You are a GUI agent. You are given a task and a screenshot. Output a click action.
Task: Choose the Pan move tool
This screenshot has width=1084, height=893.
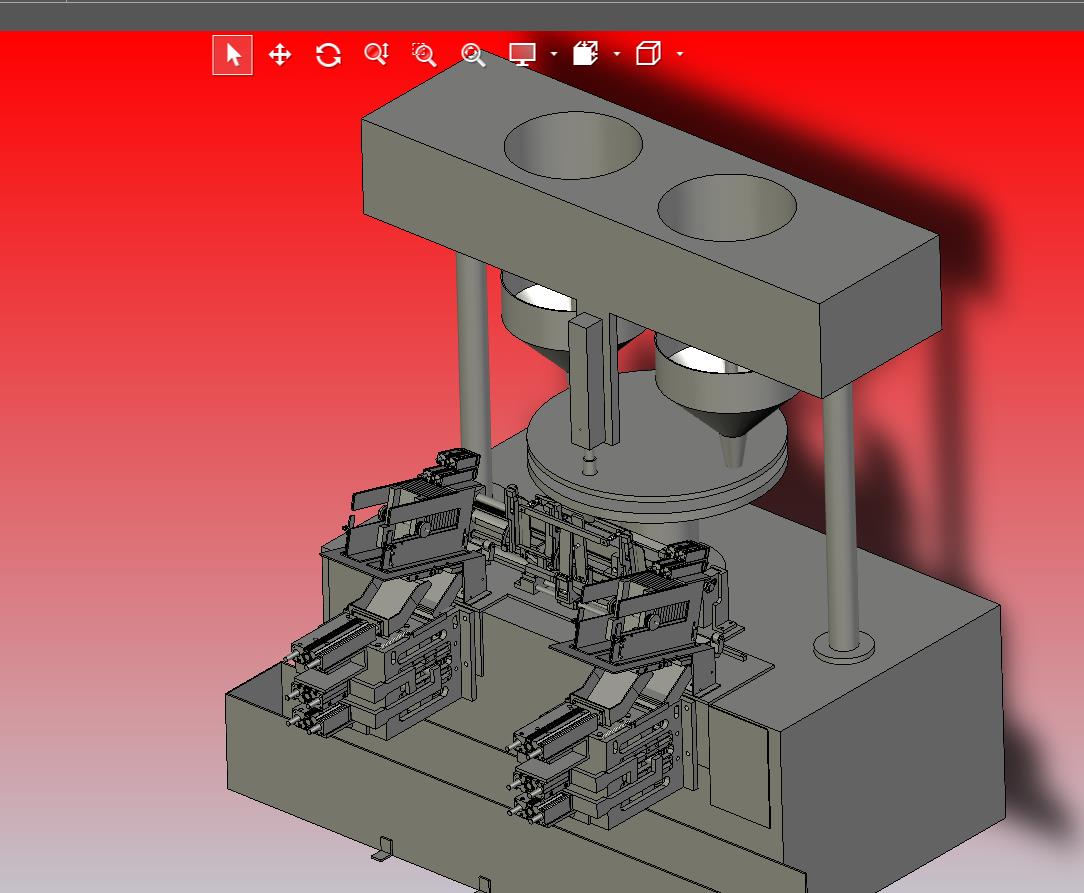(x=280, y=55)
